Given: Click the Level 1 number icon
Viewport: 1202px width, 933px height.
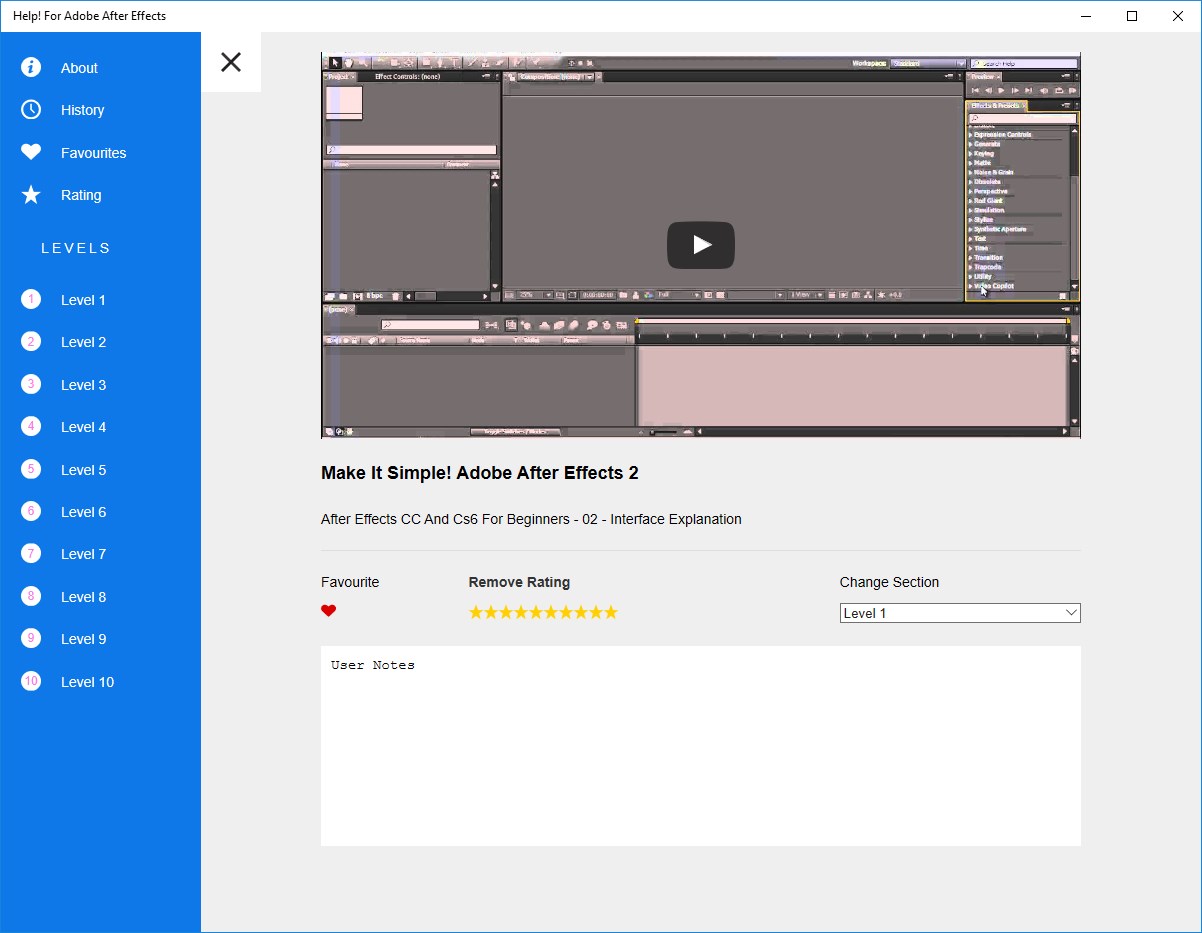Looking at the screenshot, I should 31,299.
